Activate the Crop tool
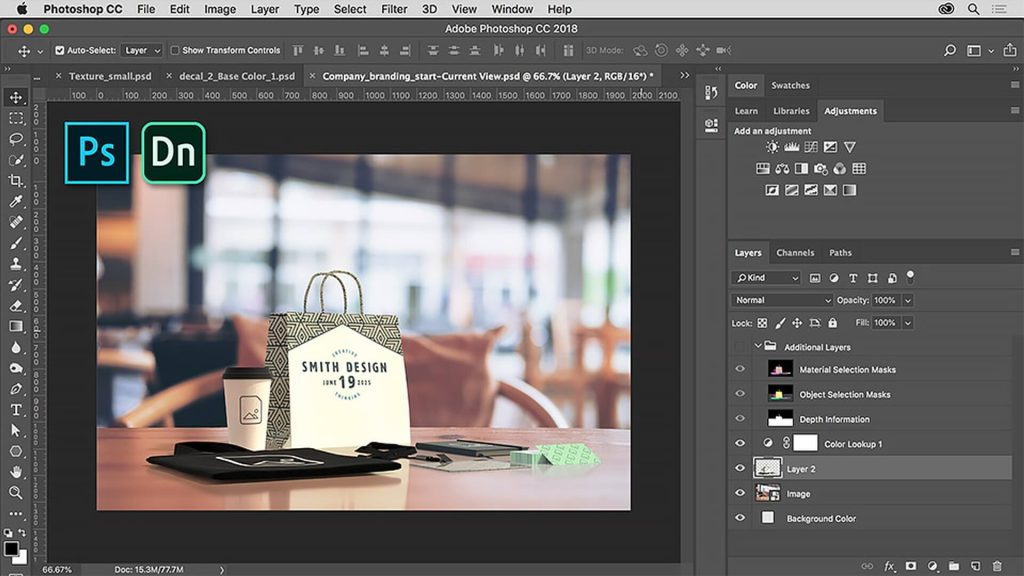1024x576 pixels. click(x=15, y=181)
